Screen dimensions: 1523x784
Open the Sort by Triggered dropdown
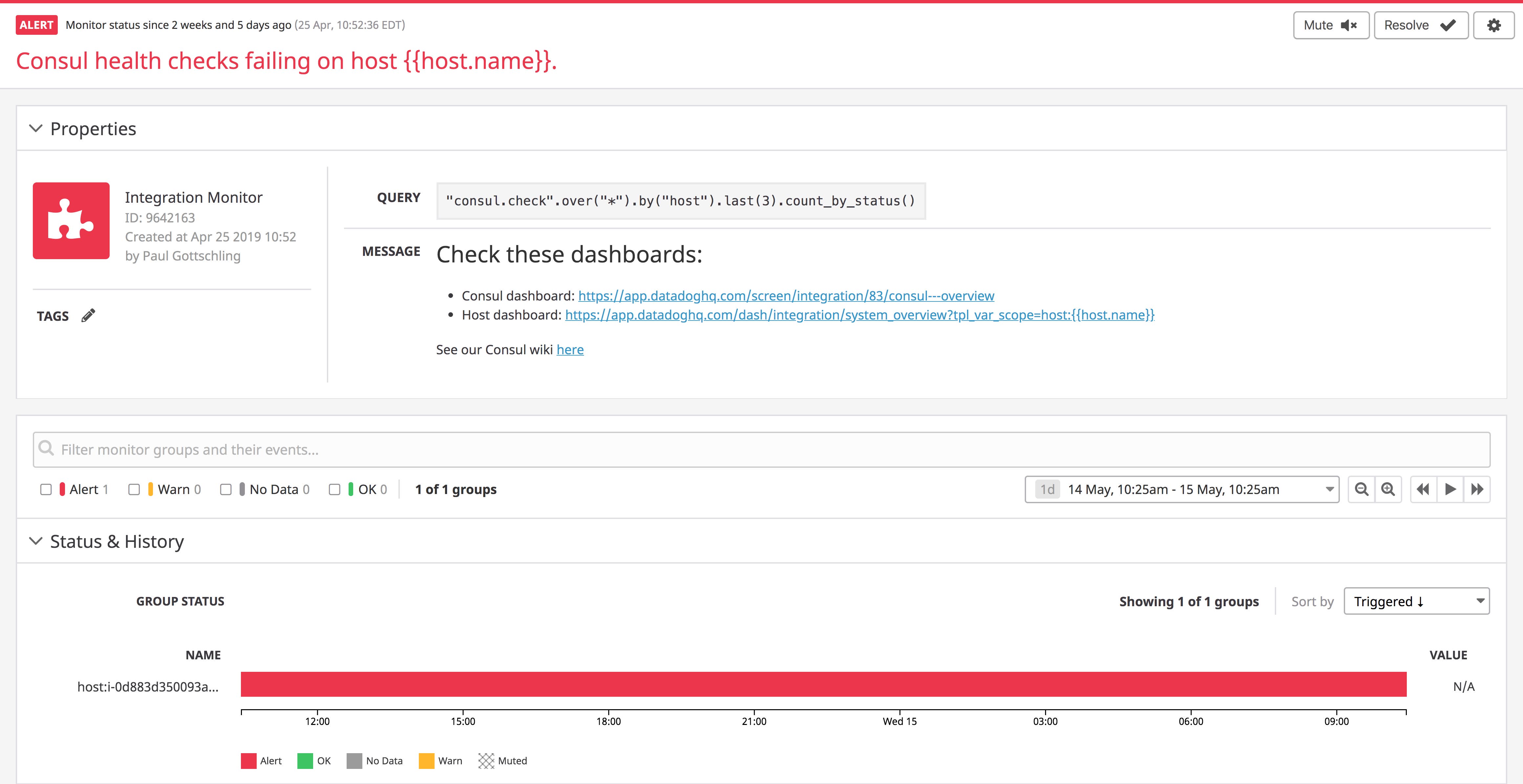point(1416,601)
